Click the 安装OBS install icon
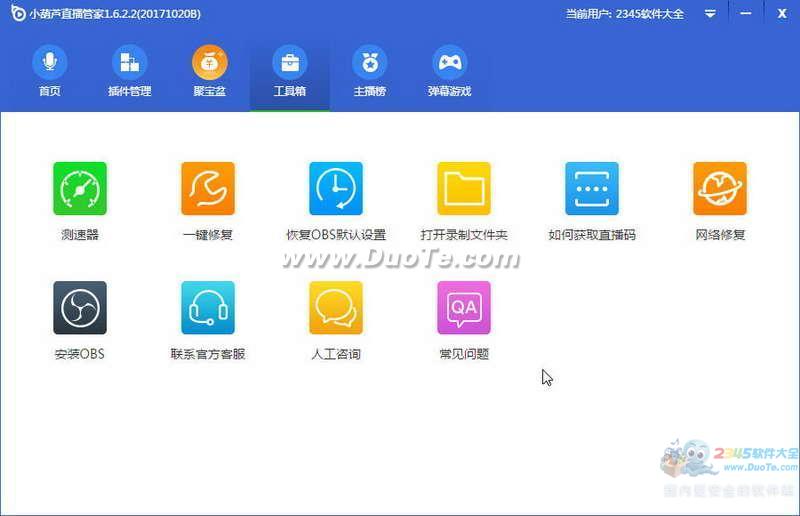 pos(79,308)
